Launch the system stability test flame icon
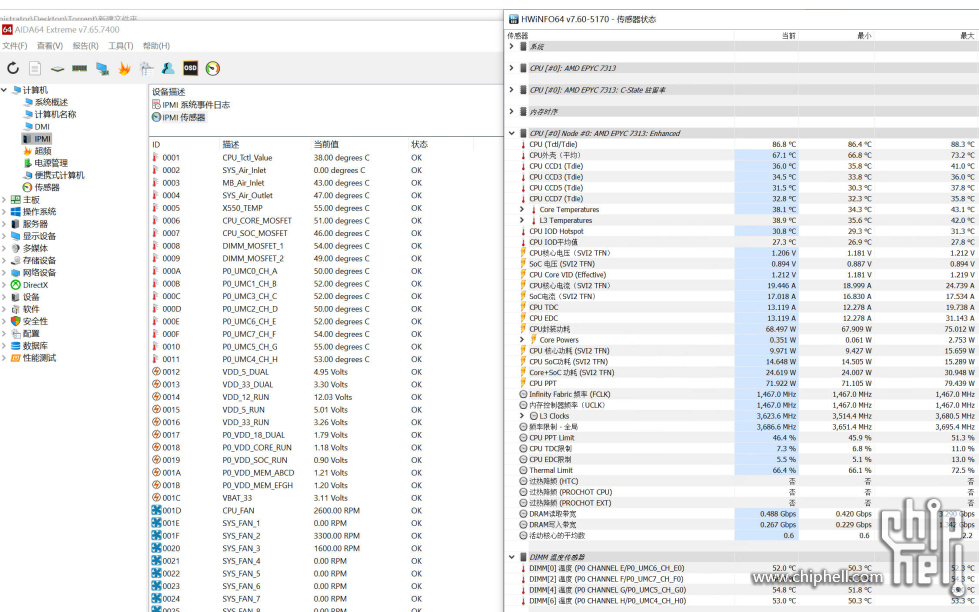 124,68
